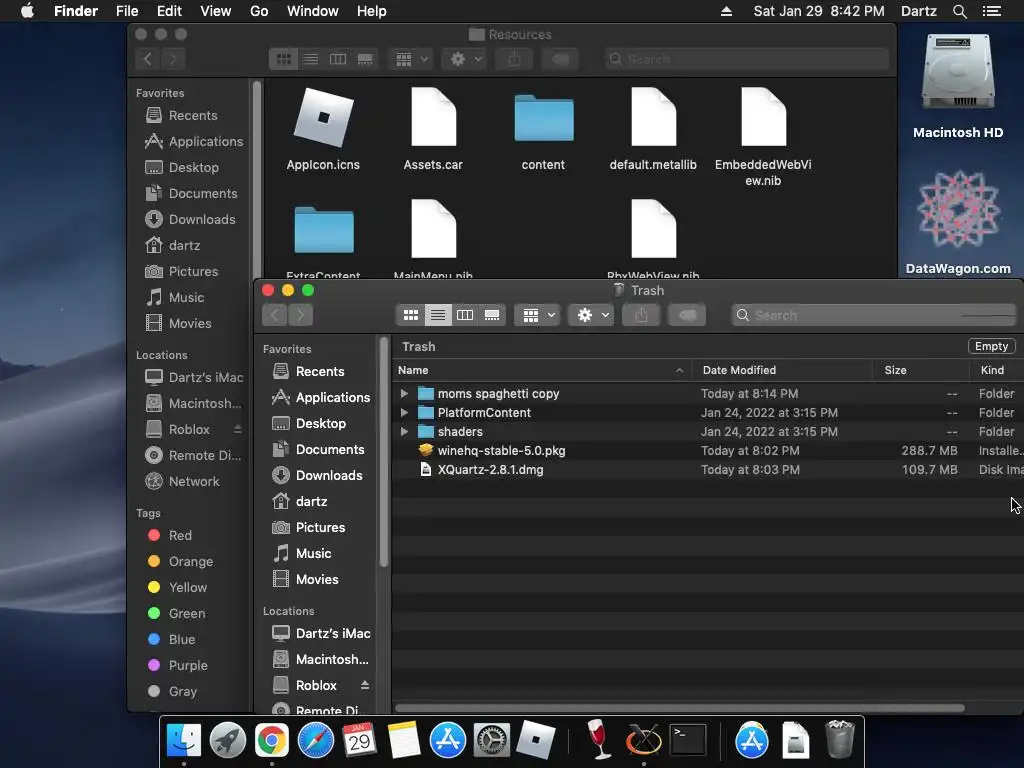This screenshot has height=768, width=1024.
Task: Sort by Size column header
Action: [921, 370]
